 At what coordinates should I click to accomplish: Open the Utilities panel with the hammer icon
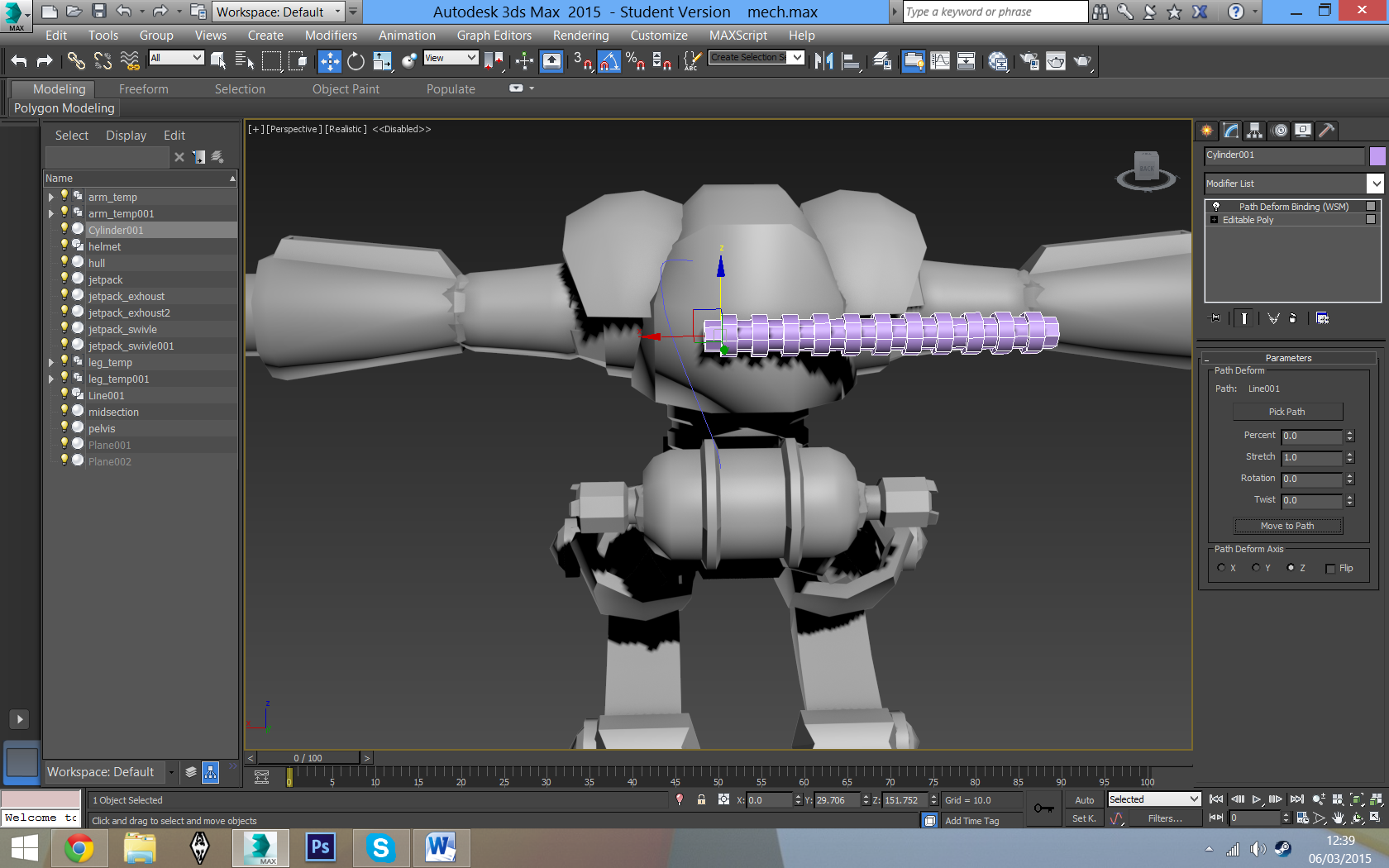pos(1327,131)
